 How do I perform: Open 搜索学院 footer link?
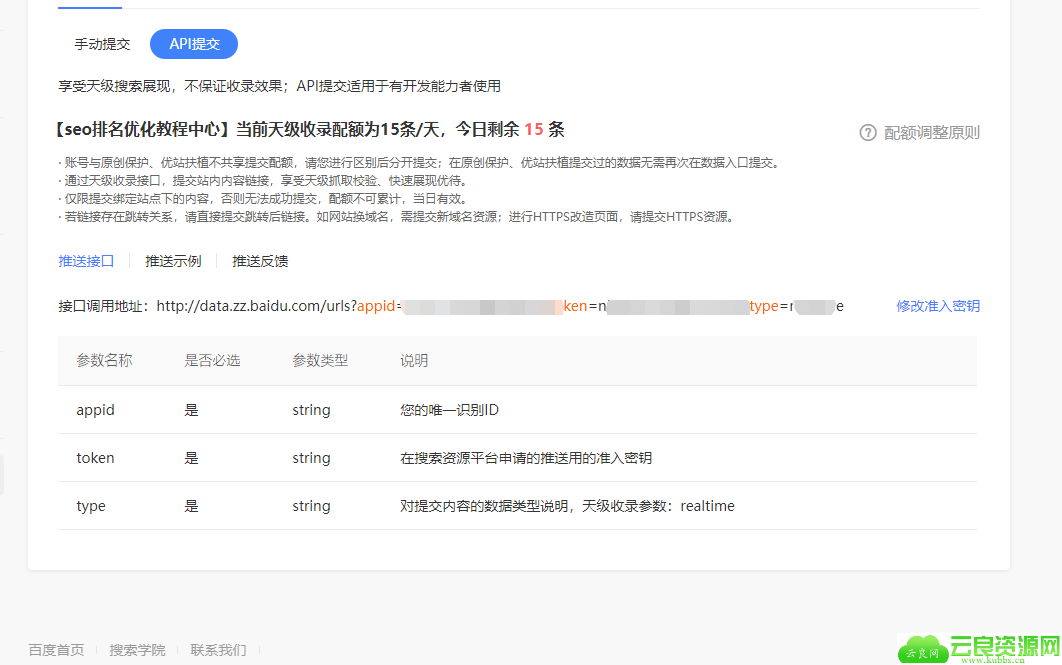137,650
